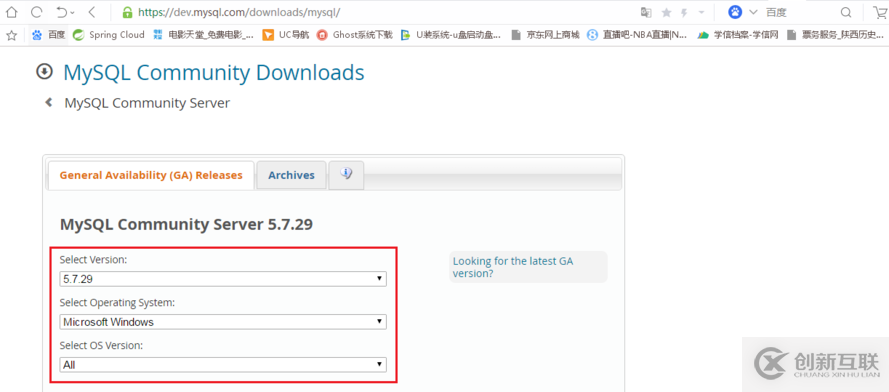The height and width of the screenshot is (392, 889).
Task: Follow the Looking for the latest GA version link
Action: 513,267
